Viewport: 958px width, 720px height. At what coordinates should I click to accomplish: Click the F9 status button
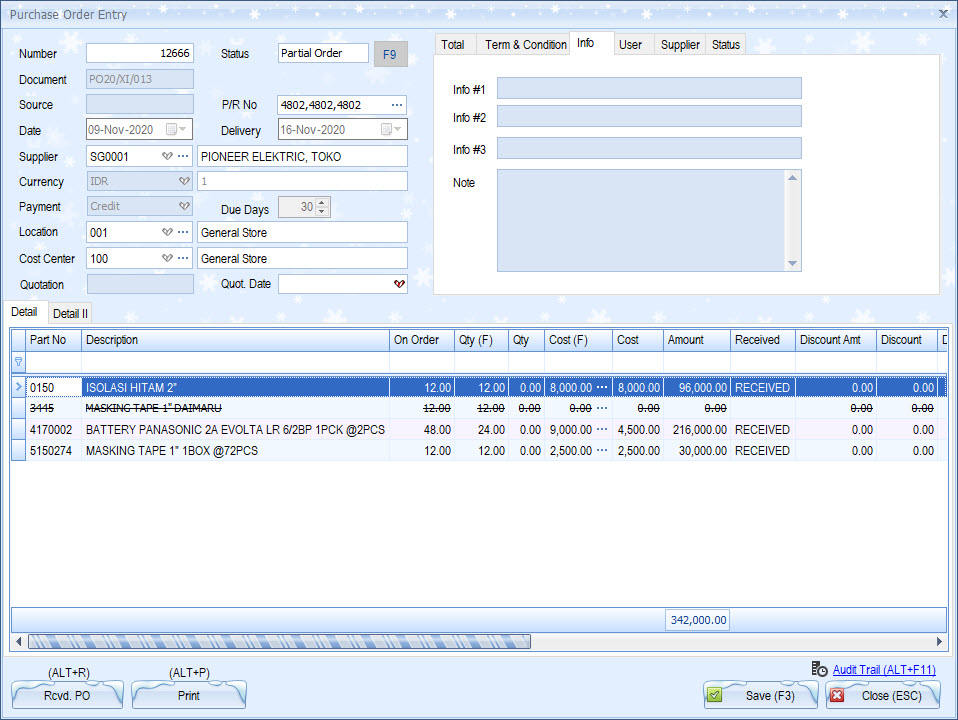click(x=390, y=54)
